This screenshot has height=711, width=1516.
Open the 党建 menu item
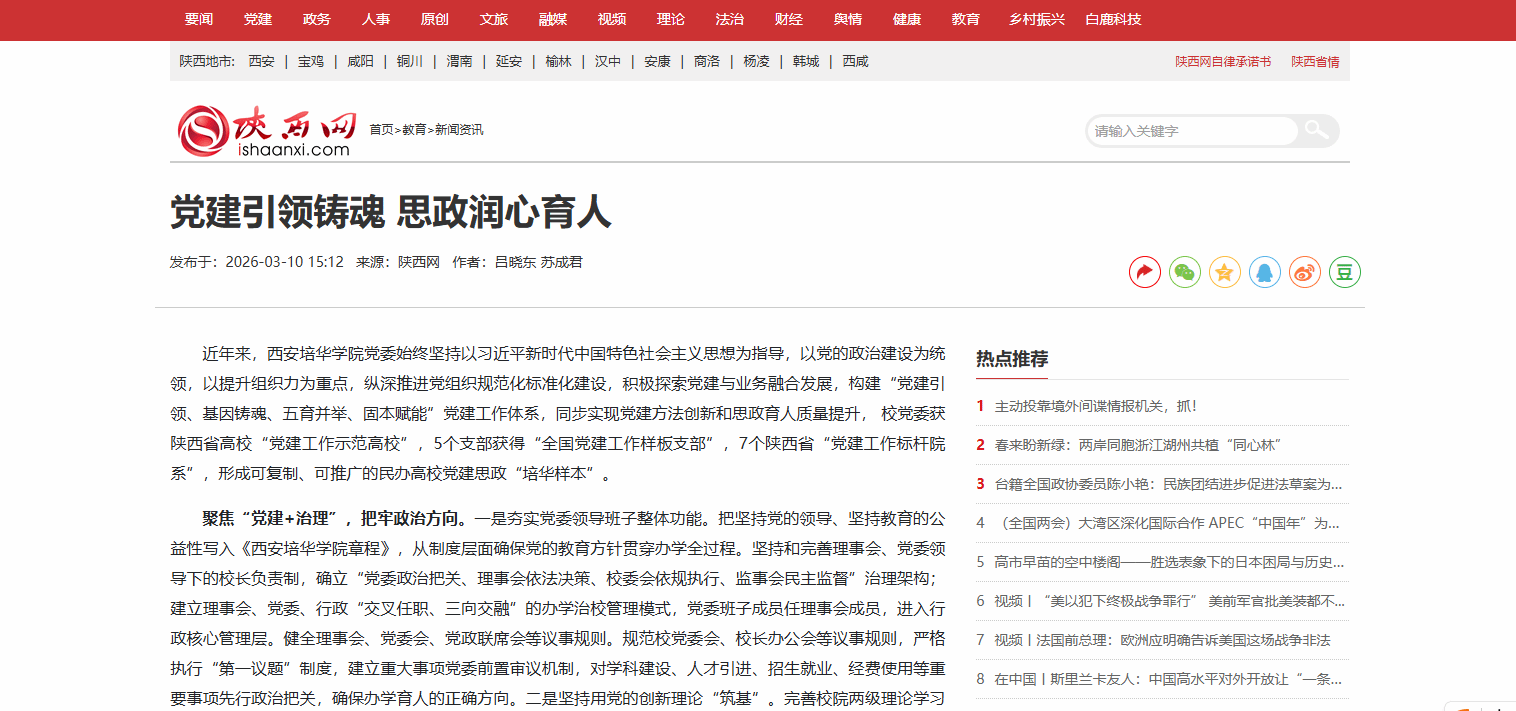pos(258,20)
